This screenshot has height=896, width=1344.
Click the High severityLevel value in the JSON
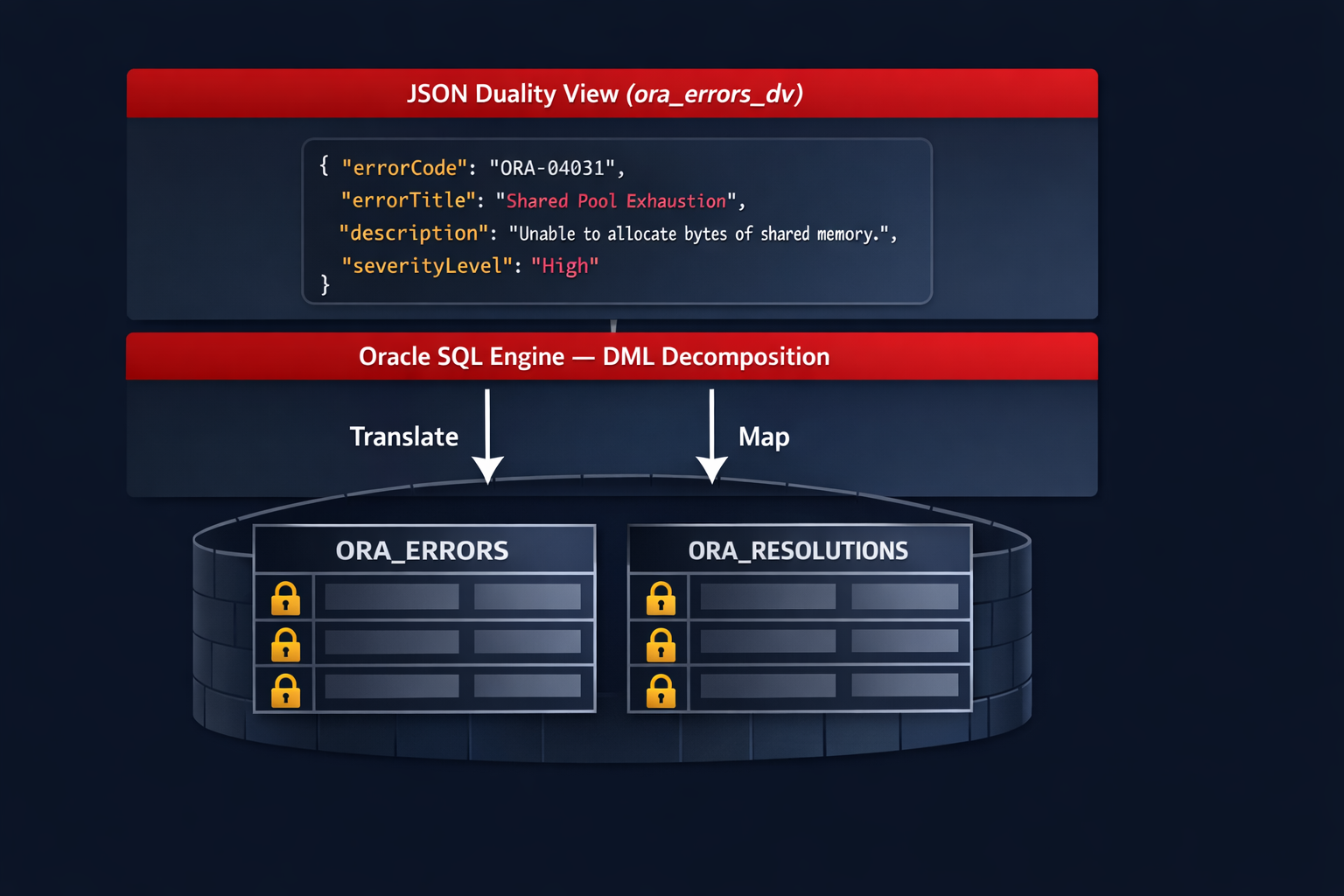pos(565,265)
